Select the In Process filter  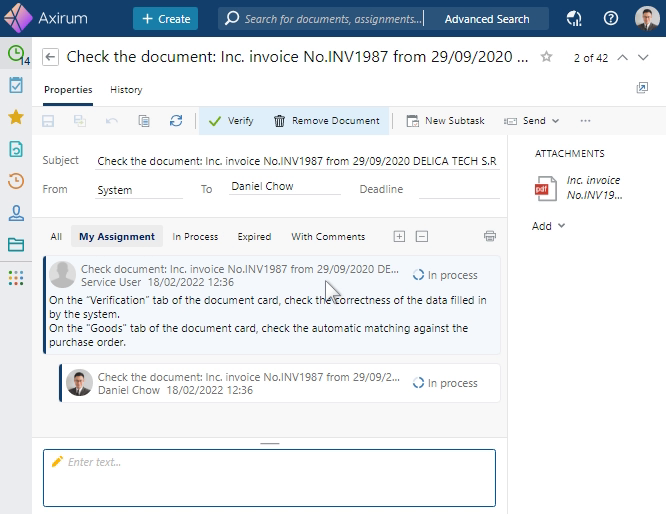[x=195, y=237]
